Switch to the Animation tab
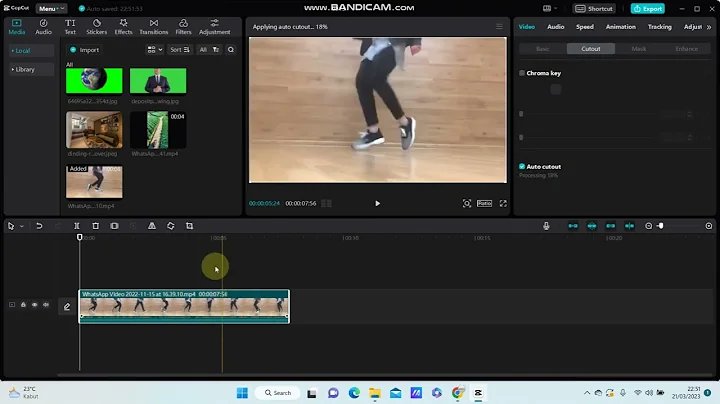720x404 pixels. click(x=620, y=27)
